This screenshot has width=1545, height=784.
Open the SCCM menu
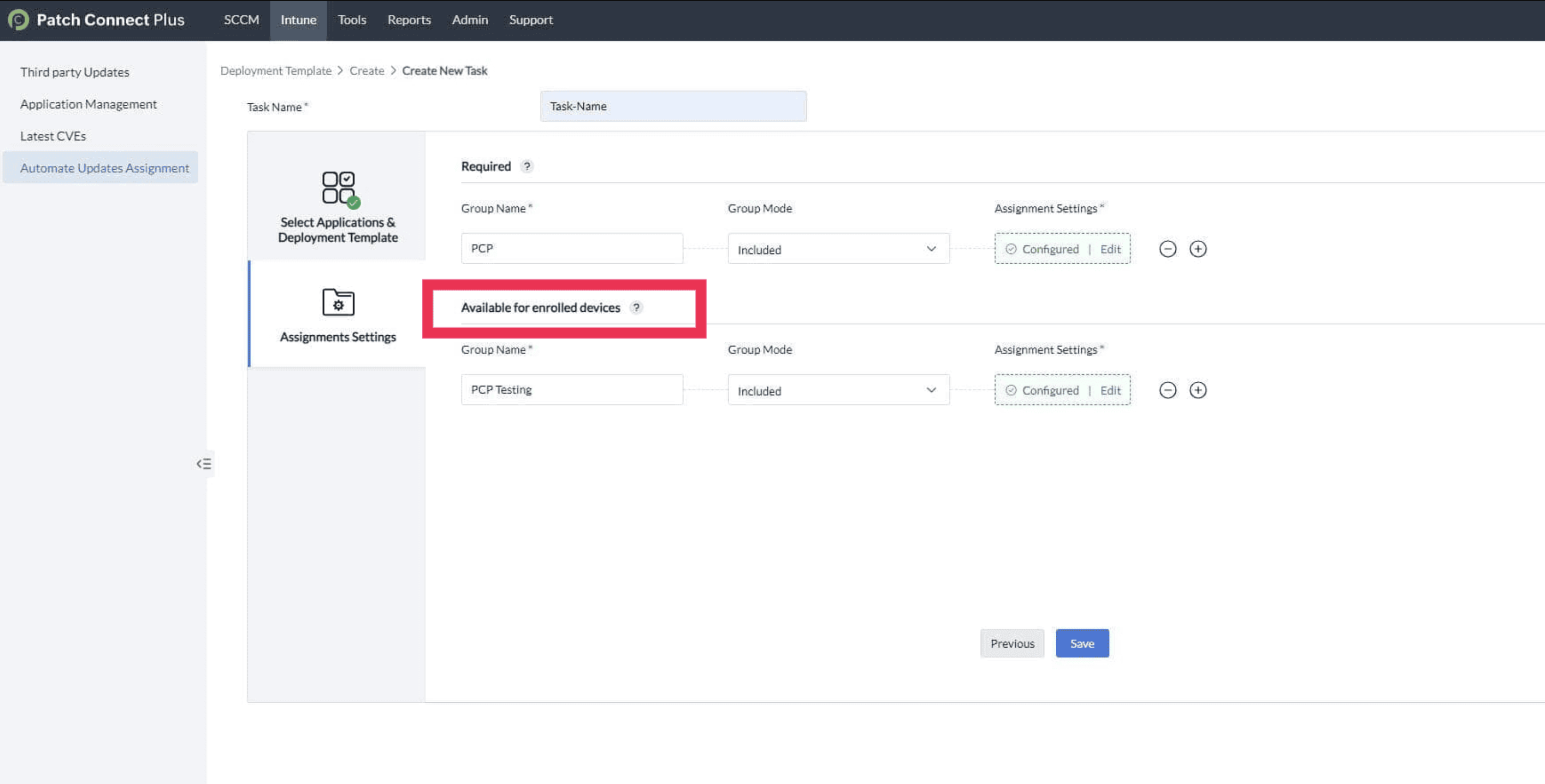pyautogui.click(x=241, y=20)
